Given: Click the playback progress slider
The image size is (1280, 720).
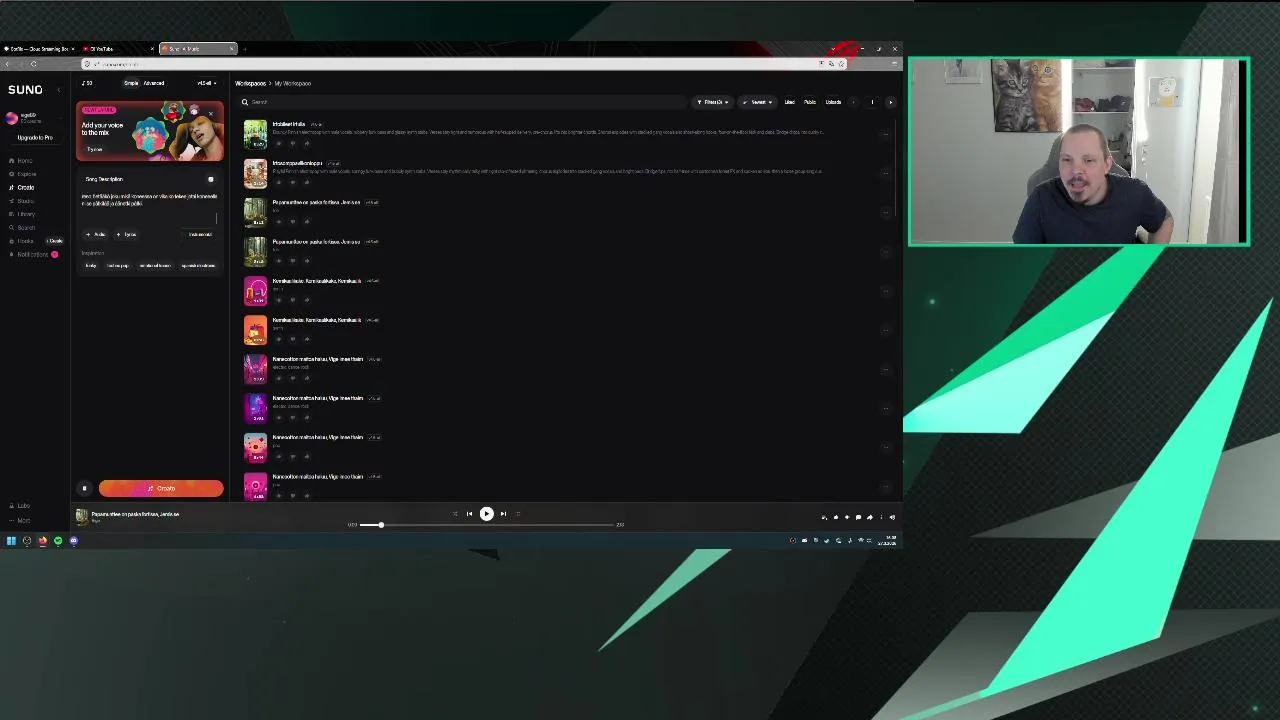Looking at the screenshot, I should (486, 524).
